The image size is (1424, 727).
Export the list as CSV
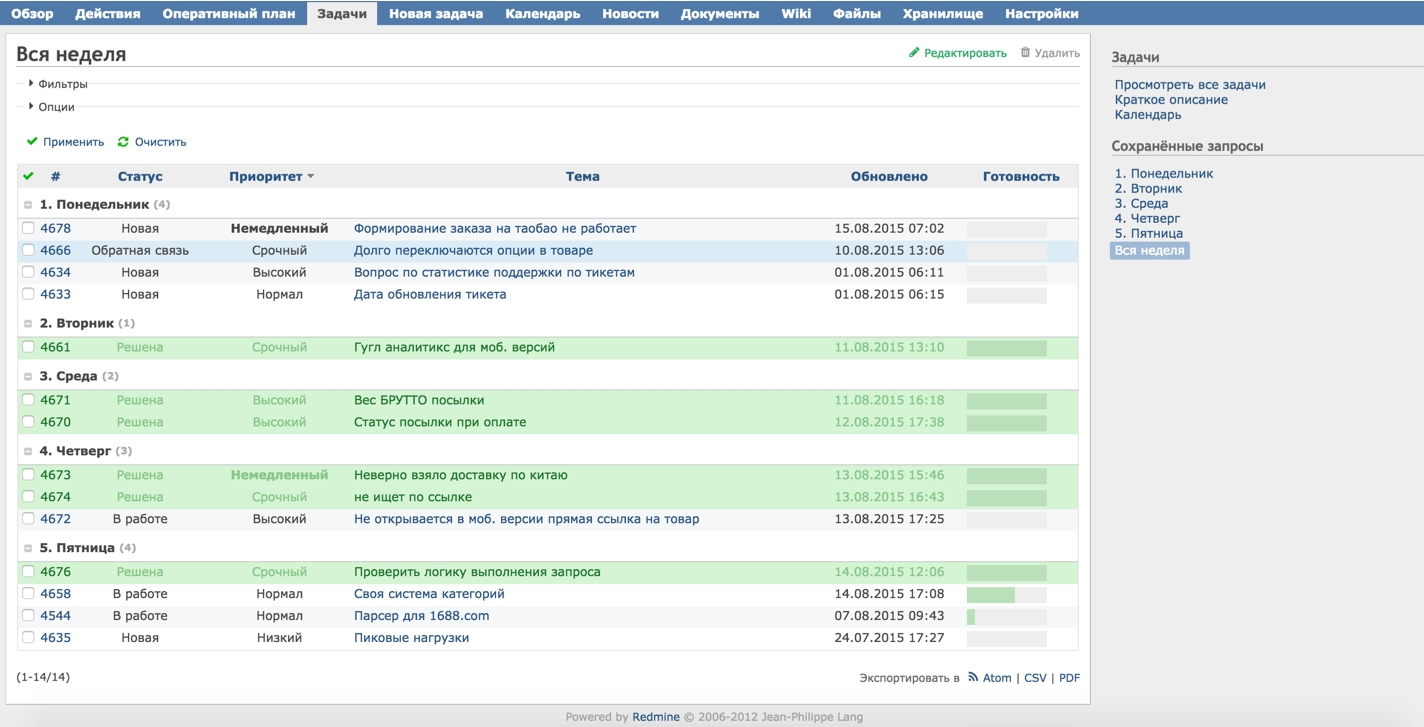point(1034,677)
